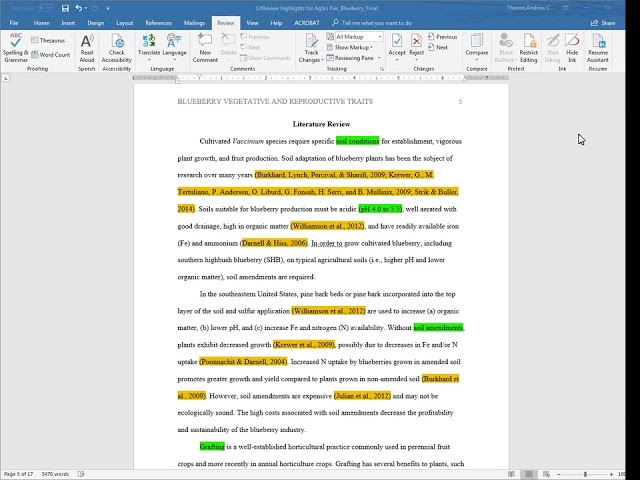Open the Language options
Image resolution: width=640 pixels, height=480 pixels.
coord(174,48)
